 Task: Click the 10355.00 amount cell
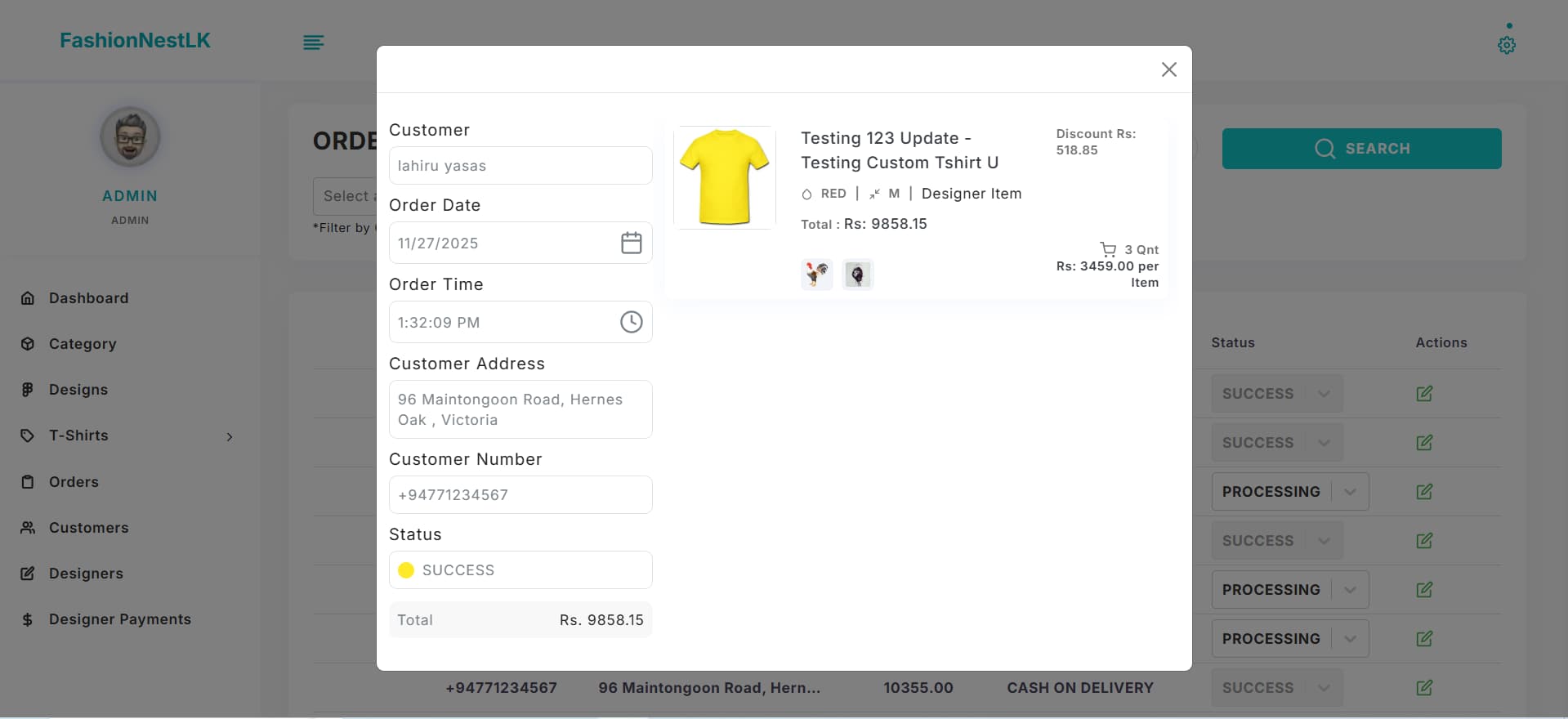click(918, 688)
